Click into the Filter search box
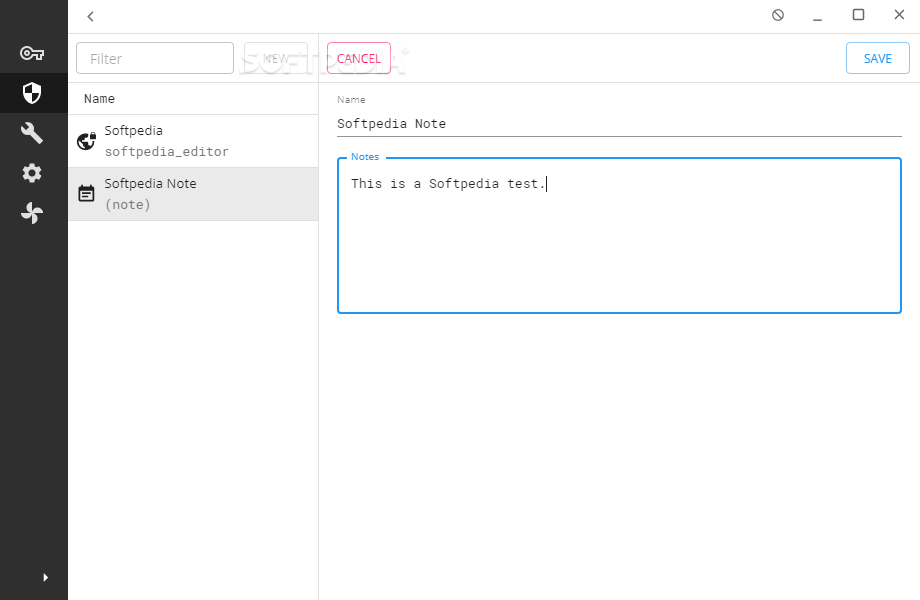 point(155,58)
